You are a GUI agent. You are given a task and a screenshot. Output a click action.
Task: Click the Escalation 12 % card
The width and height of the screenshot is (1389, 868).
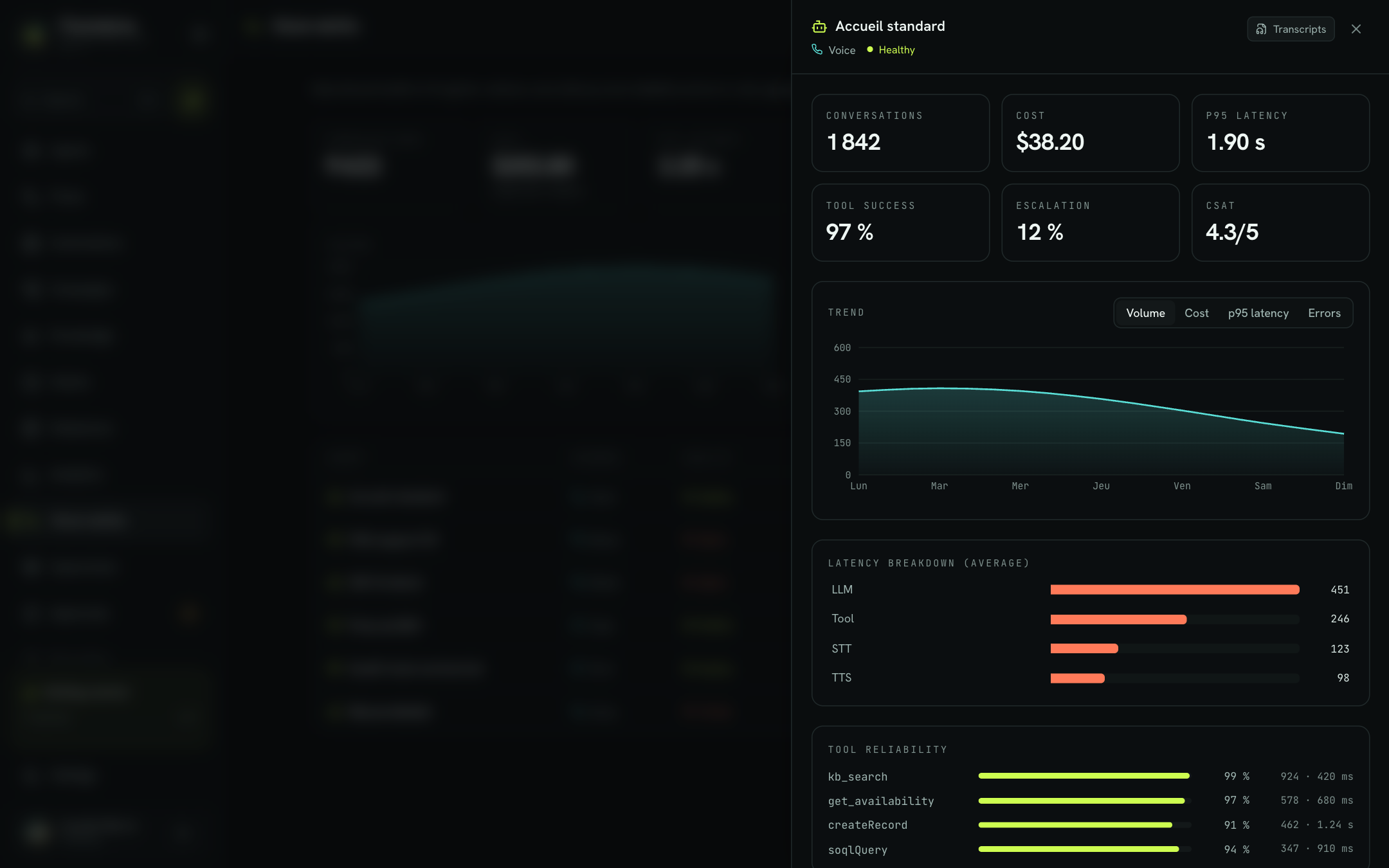(1091, 222)
